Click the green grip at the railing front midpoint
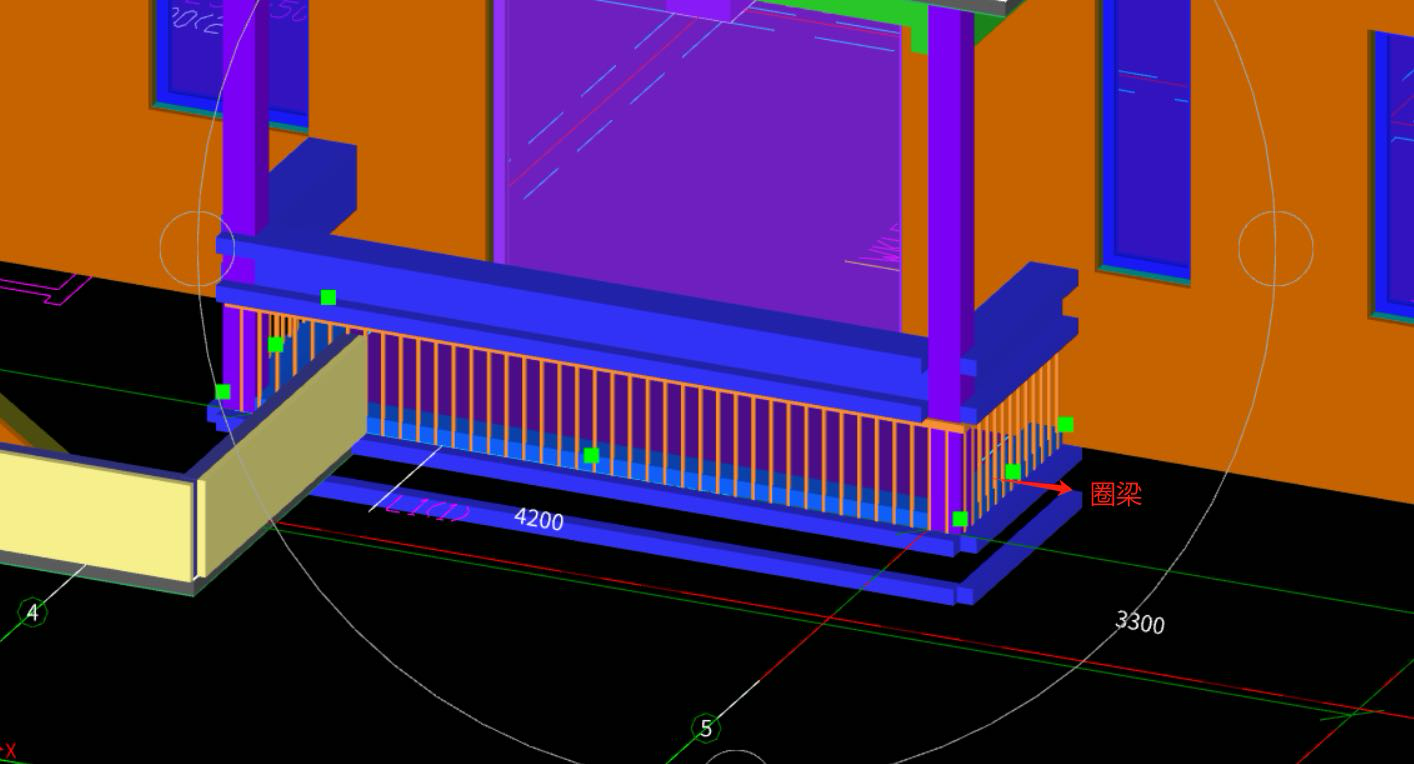 point(591,455)
